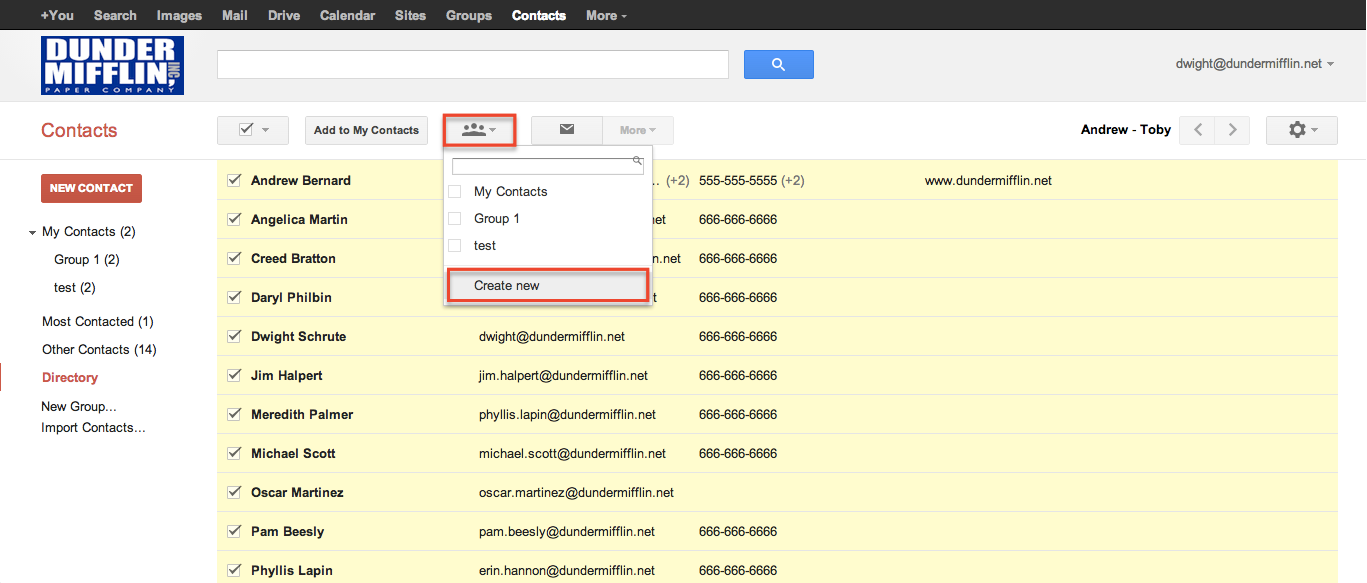1367x583 pixels.
Task: Deselect Creed Bratton's checkbox
Action: pos(234,258)
